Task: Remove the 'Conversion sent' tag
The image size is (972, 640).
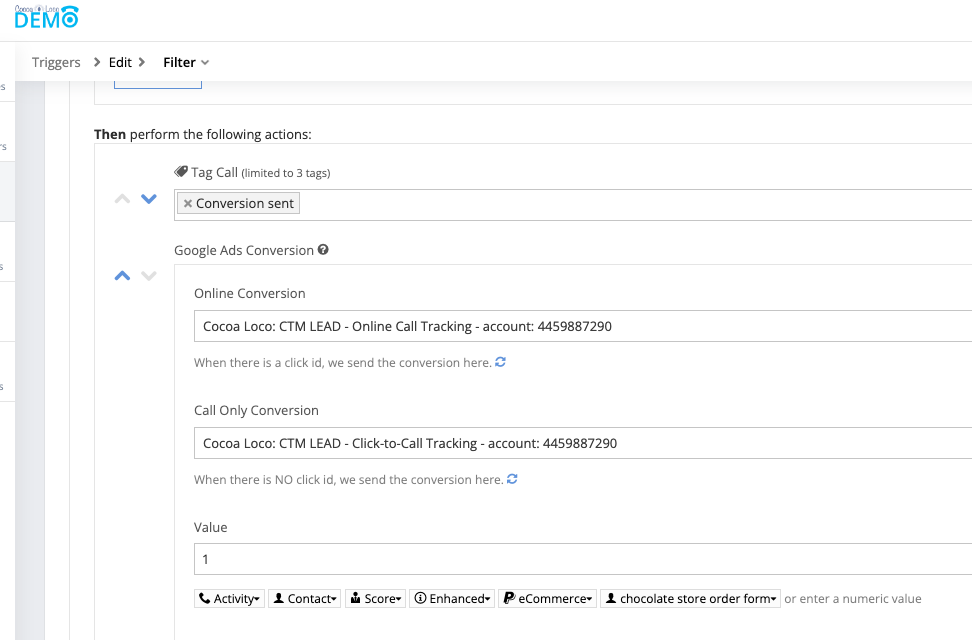Action: point(187,204)
